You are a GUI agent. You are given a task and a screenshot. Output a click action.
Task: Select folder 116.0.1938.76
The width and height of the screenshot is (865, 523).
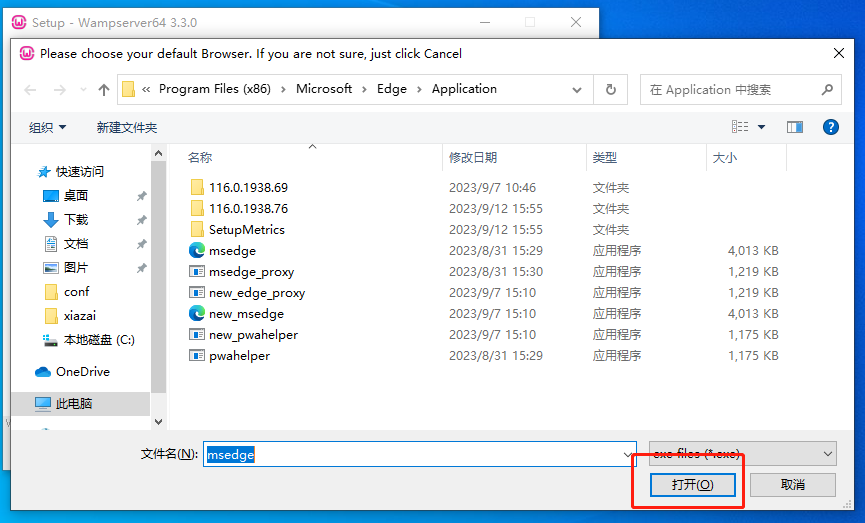pos(248,209)
